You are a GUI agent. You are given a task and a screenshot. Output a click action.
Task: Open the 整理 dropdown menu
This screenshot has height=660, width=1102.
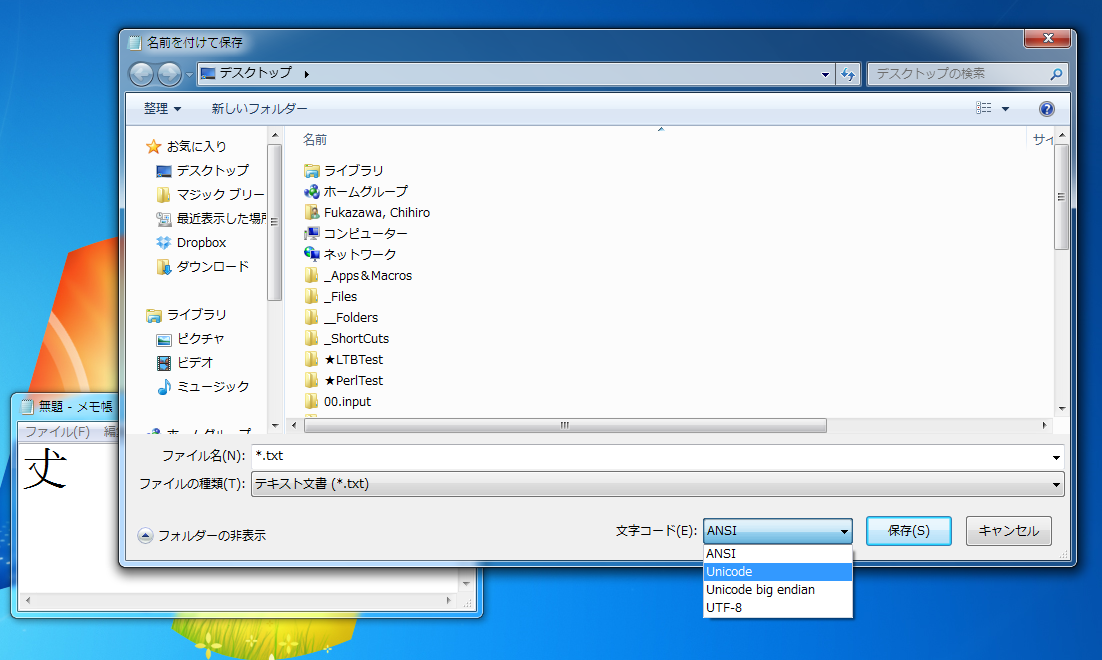coord(162,109)
